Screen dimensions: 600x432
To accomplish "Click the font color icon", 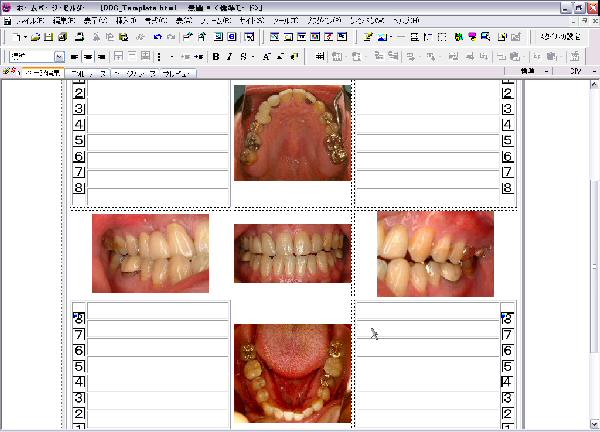I will (x=294, y=57).
